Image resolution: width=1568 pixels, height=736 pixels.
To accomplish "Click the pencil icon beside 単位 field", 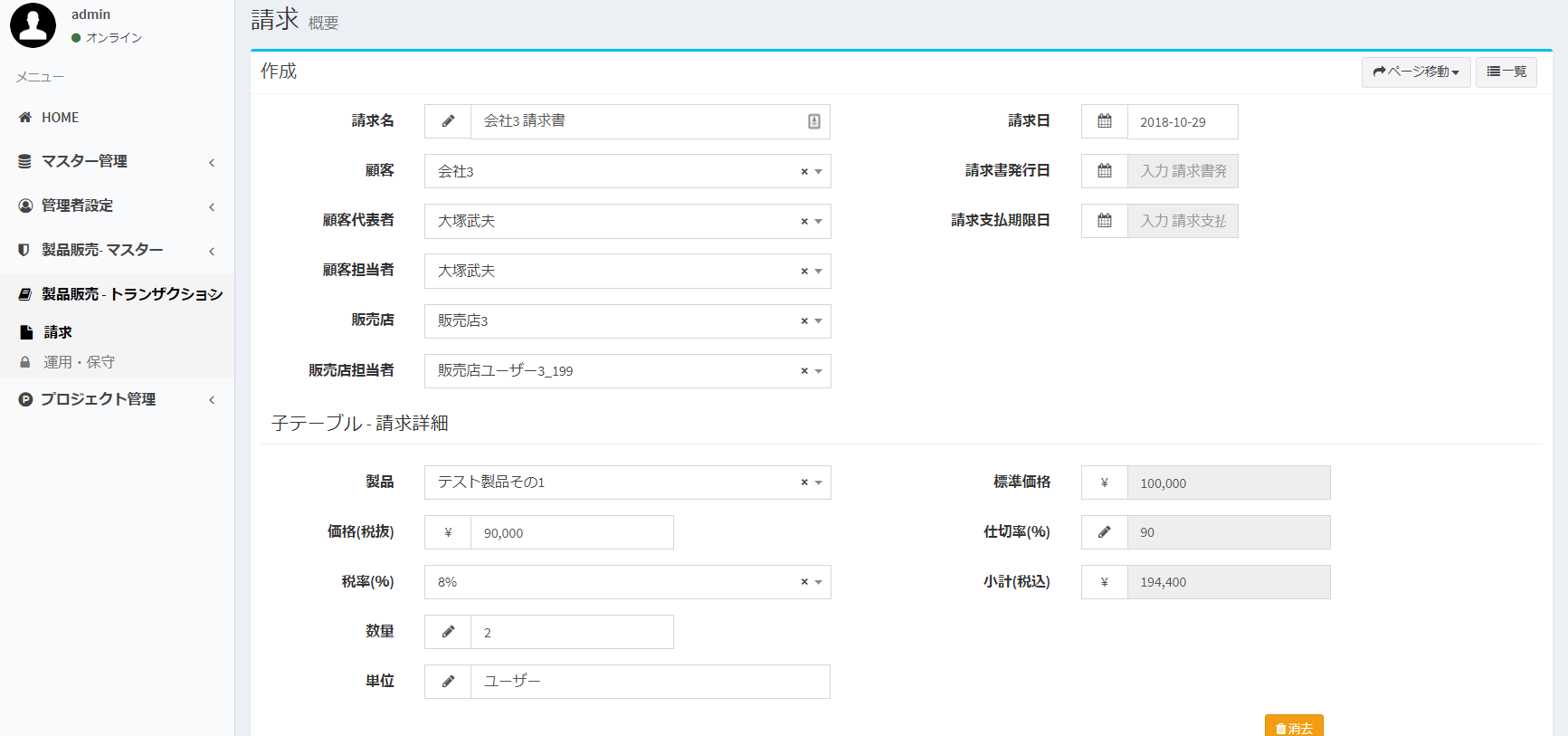I will pos(448,682).
